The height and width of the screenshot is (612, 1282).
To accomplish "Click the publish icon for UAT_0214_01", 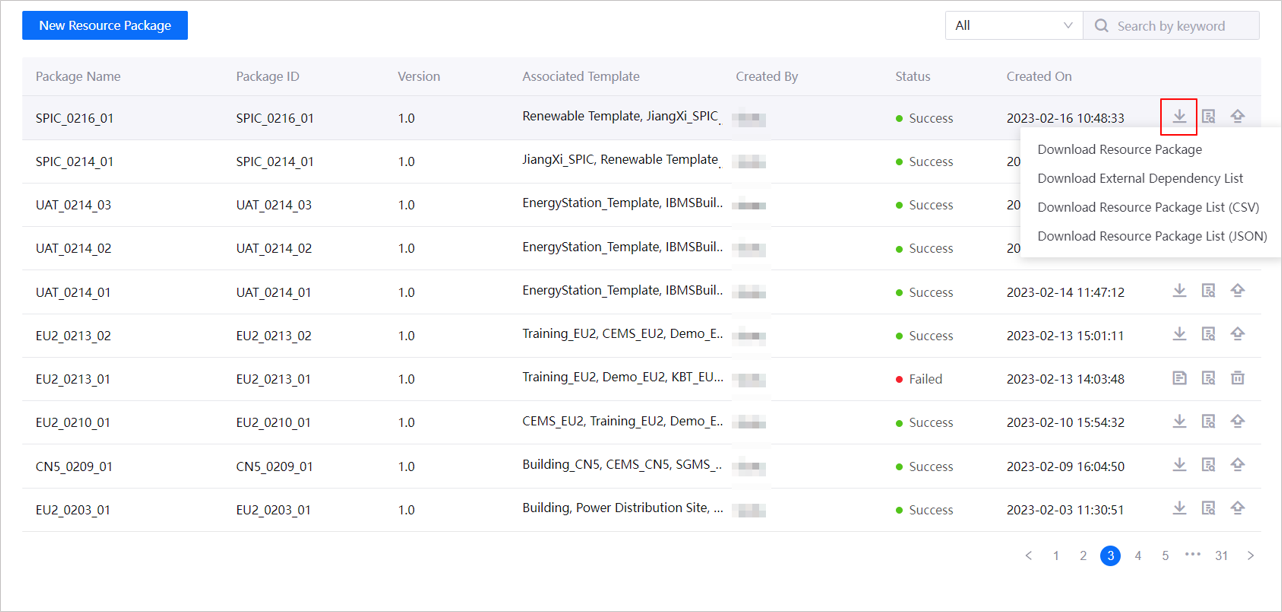I will click(1237, 291).
